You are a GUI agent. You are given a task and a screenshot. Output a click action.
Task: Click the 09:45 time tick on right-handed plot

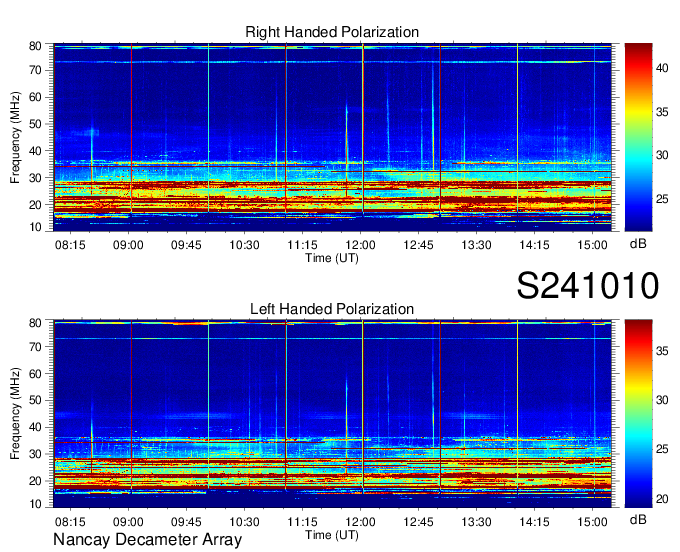click(x=186, y=245)
